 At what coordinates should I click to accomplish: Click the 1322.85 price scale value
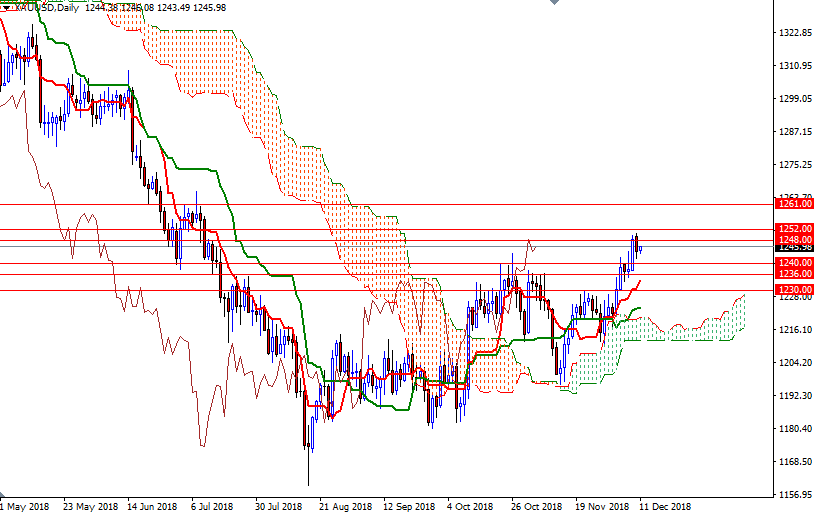(794, 33)
